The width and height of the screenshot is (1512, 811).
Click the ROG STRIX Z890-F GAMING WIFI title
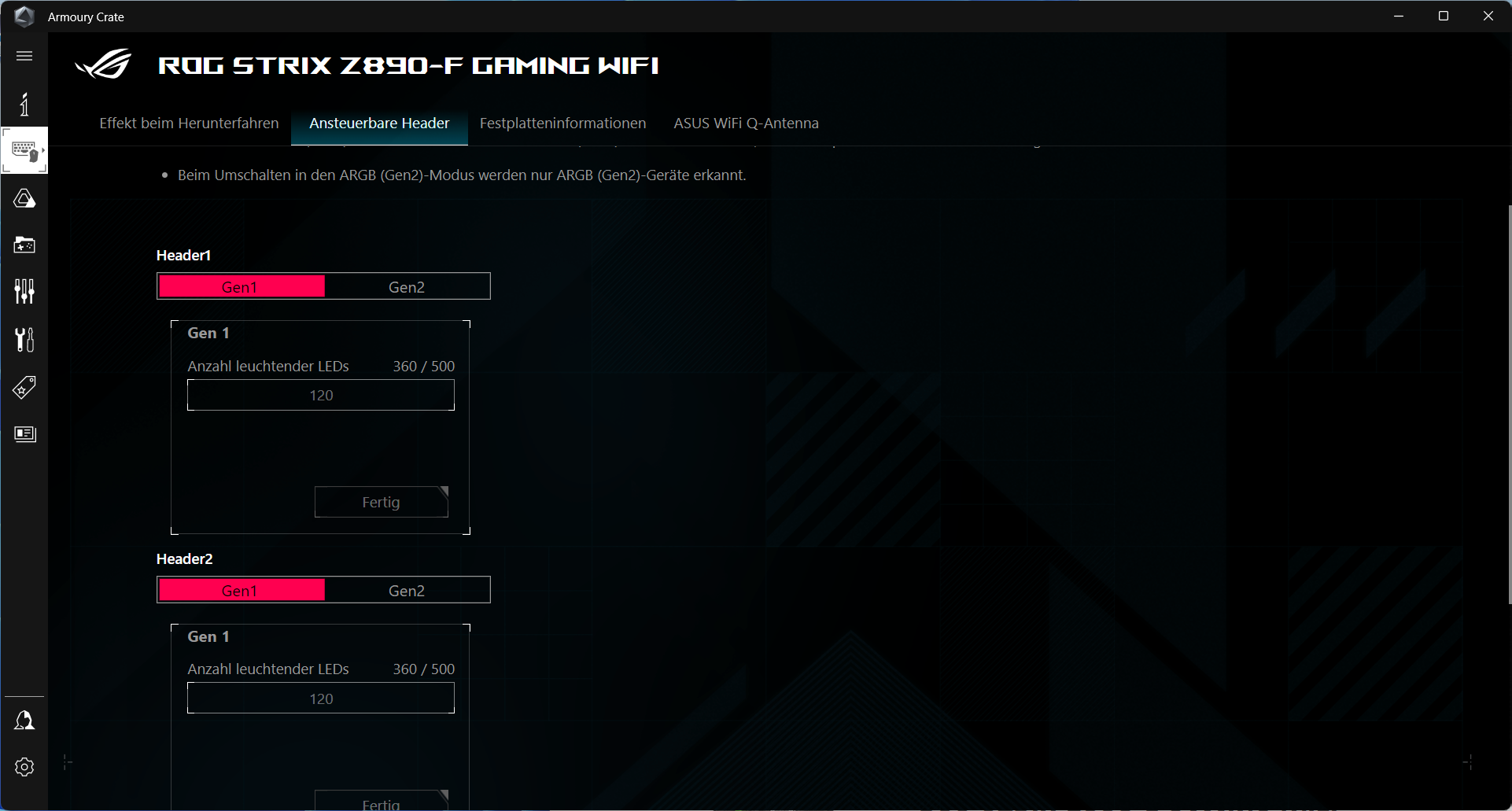coord(408,65)
